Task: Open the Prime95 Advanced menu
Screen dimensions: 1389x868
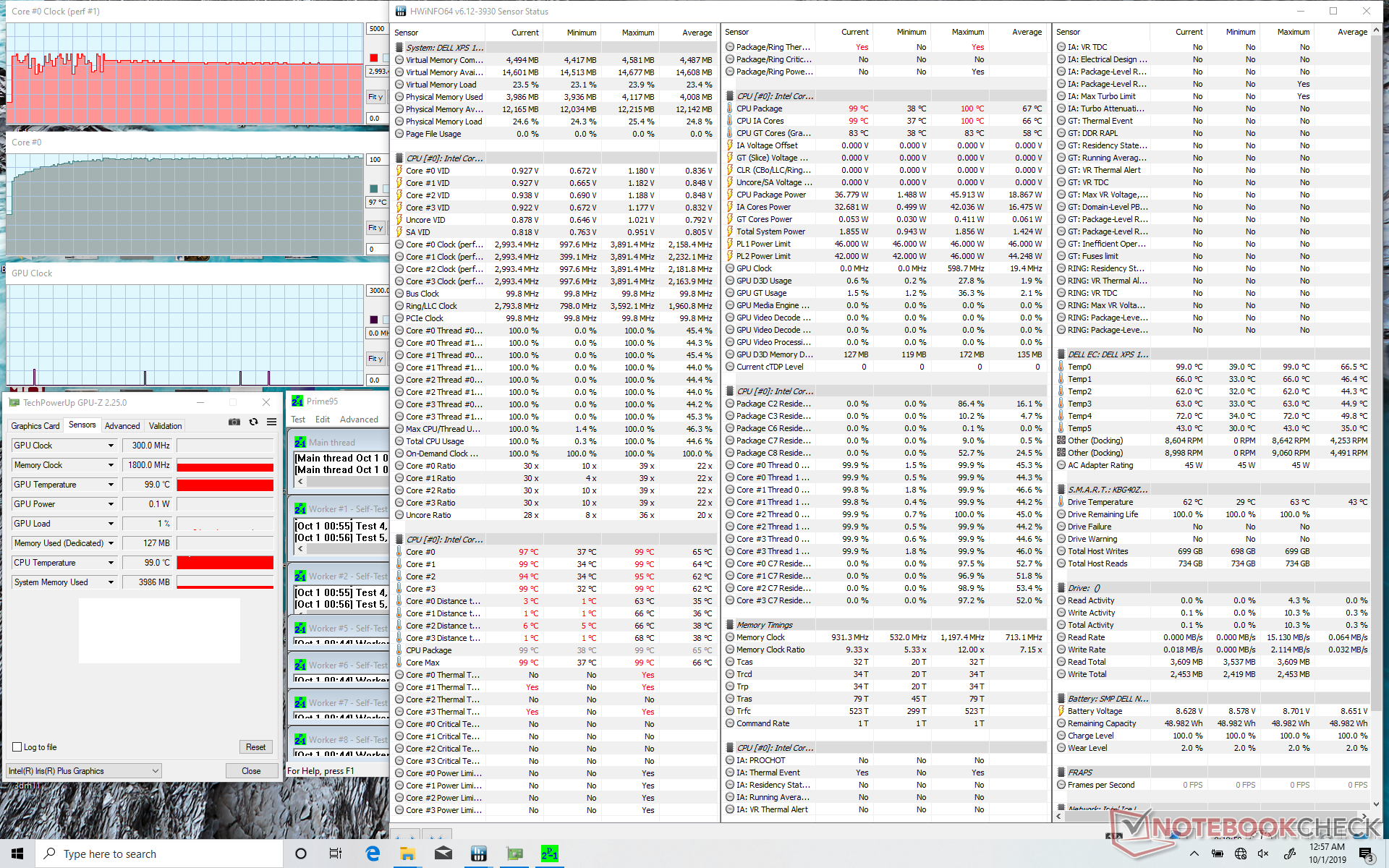Action: [x=359, y=420]
